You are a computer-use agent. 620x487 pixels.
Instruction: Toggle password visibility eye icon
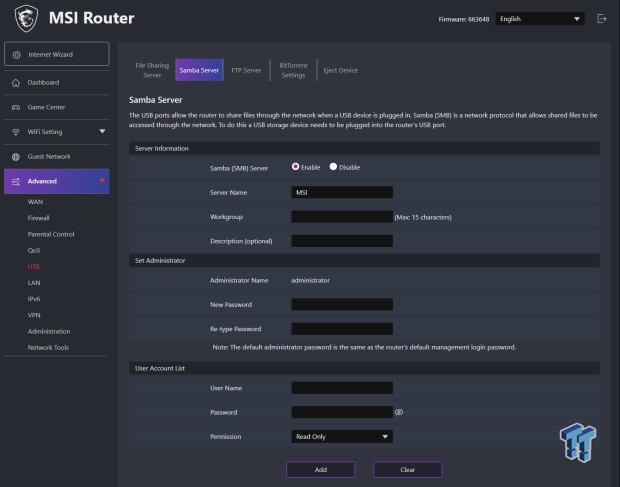click(399, 412)
